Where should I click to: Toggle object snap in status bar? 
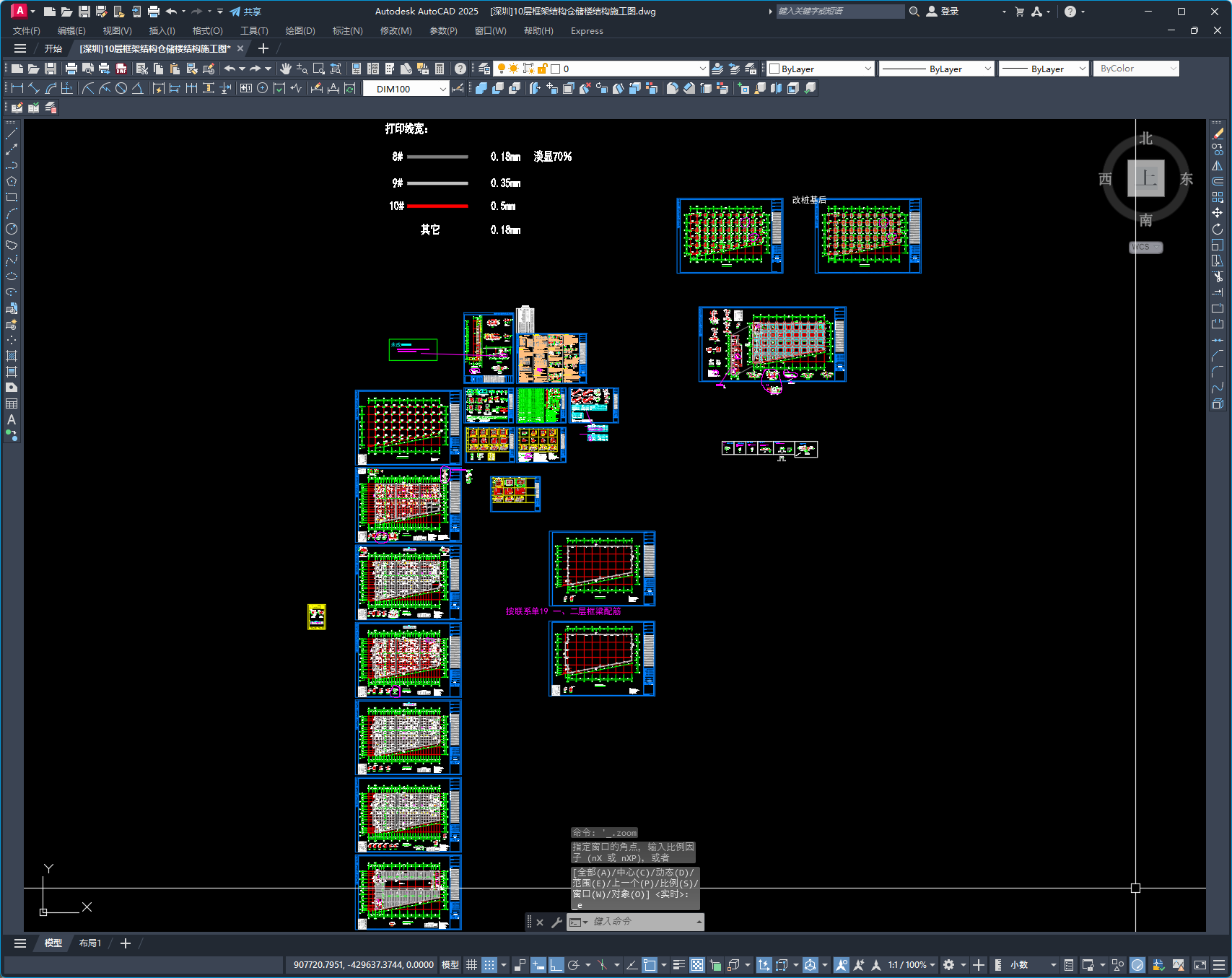pos(650,965)
